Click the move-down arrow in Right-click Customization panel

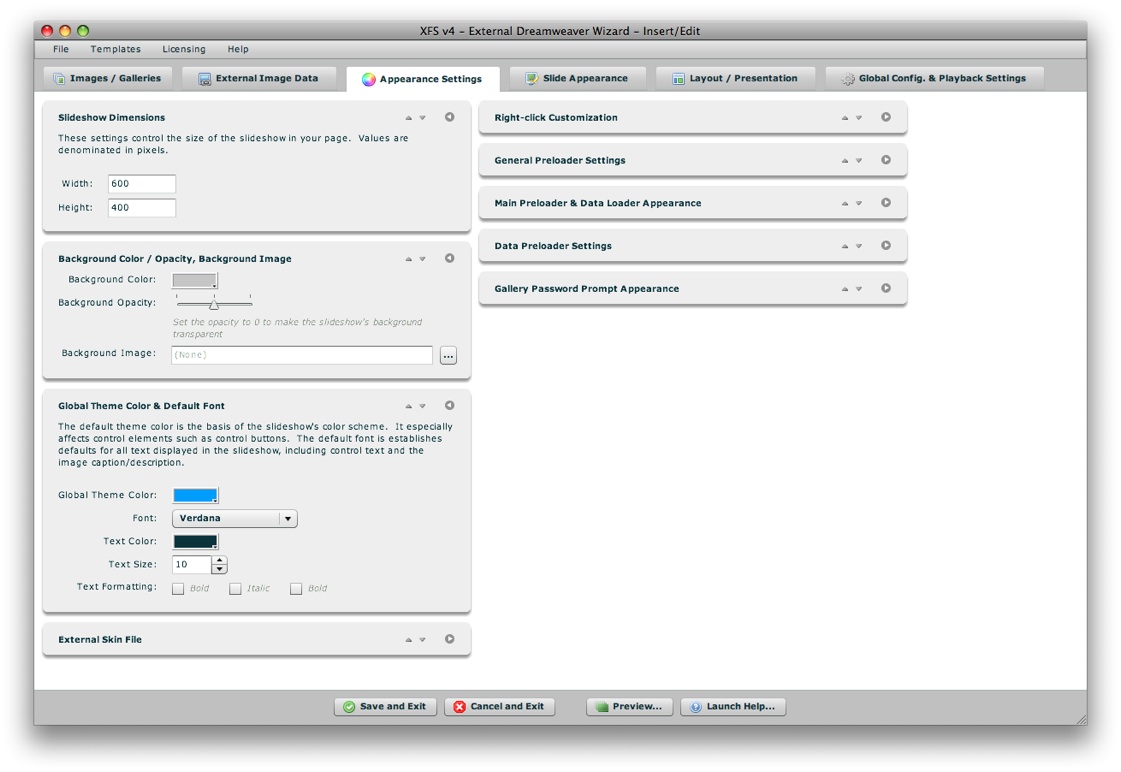(x=859, y=118)
